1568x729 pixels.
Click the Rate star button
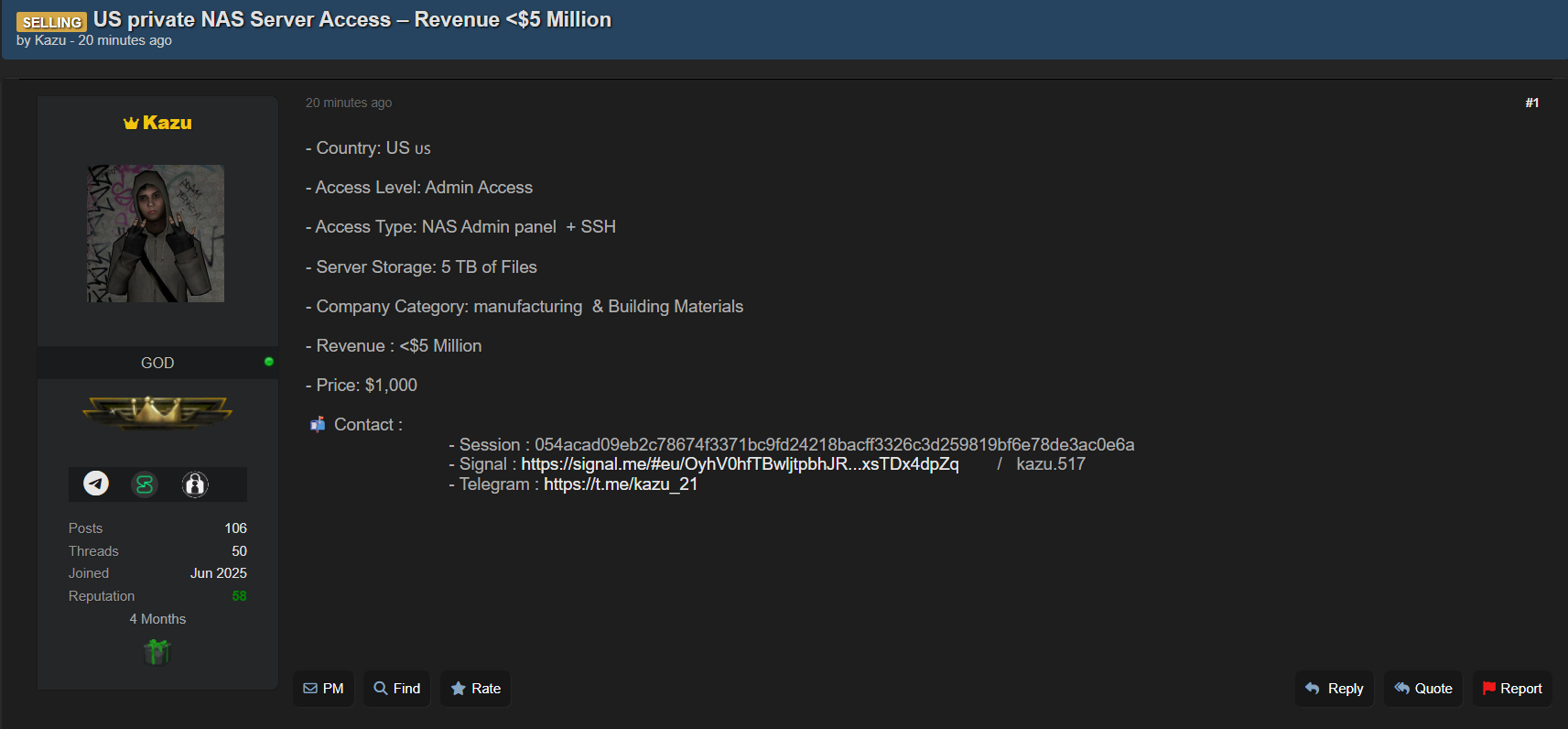pyautogui.click(x=476, y=689)
